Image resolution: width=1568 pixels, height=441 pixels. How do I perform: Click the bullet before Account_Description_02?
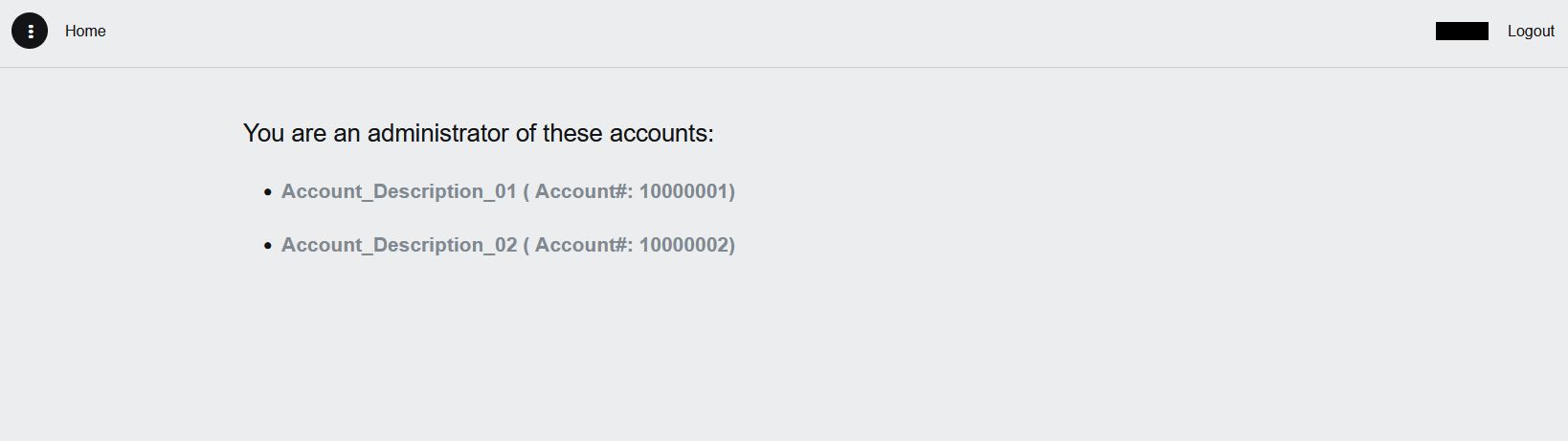(268, 246)
